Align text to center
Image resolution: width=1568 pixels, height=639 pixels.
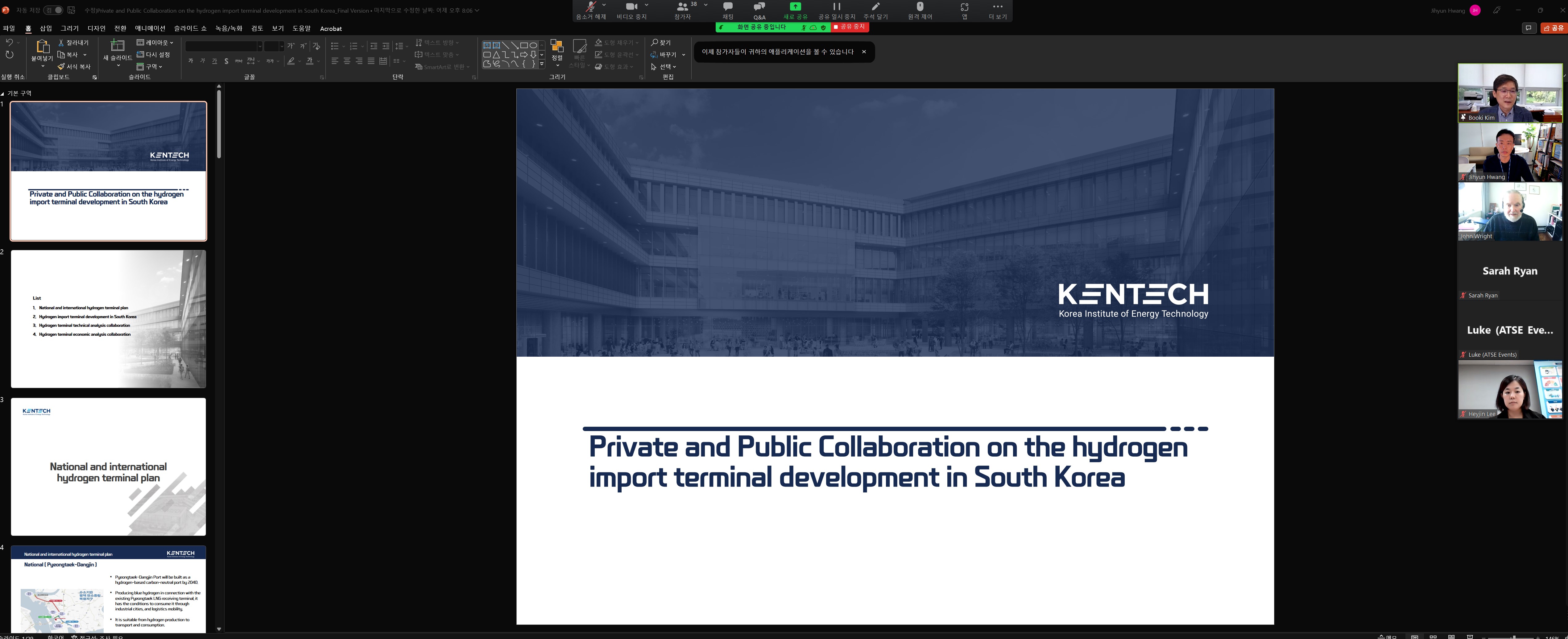347,61
